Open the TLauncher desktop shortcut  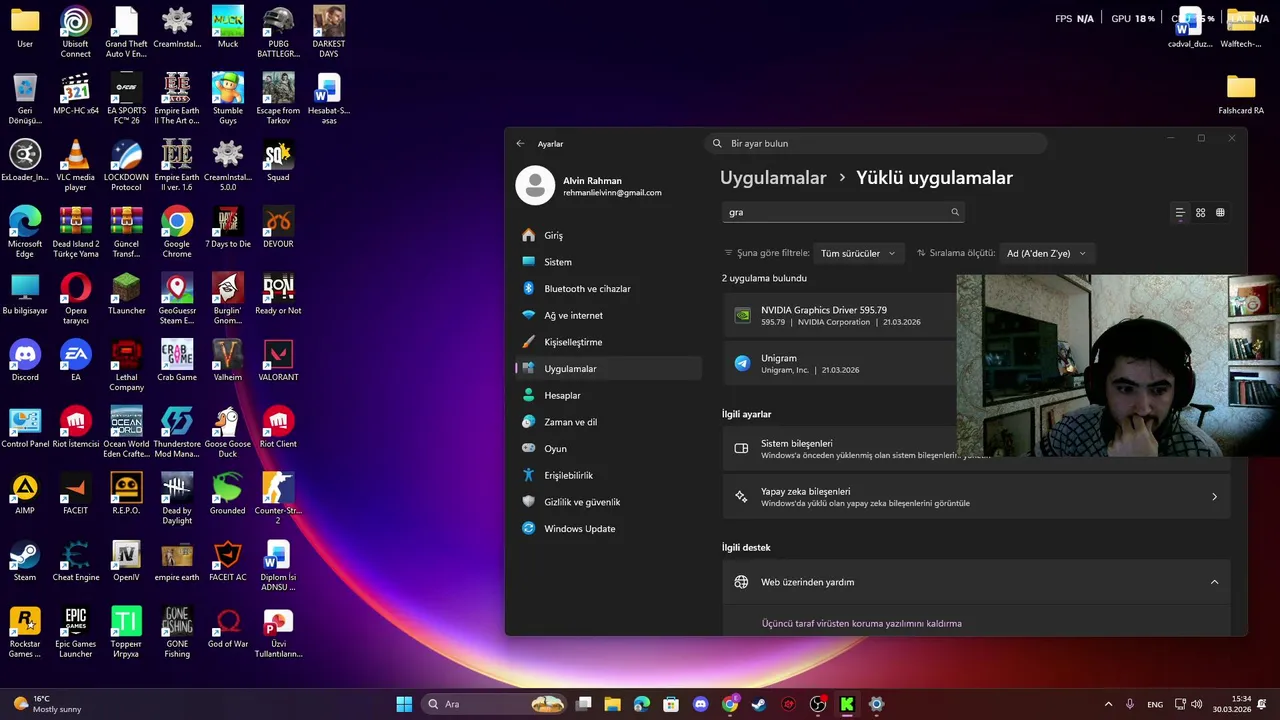click(127, 294)
